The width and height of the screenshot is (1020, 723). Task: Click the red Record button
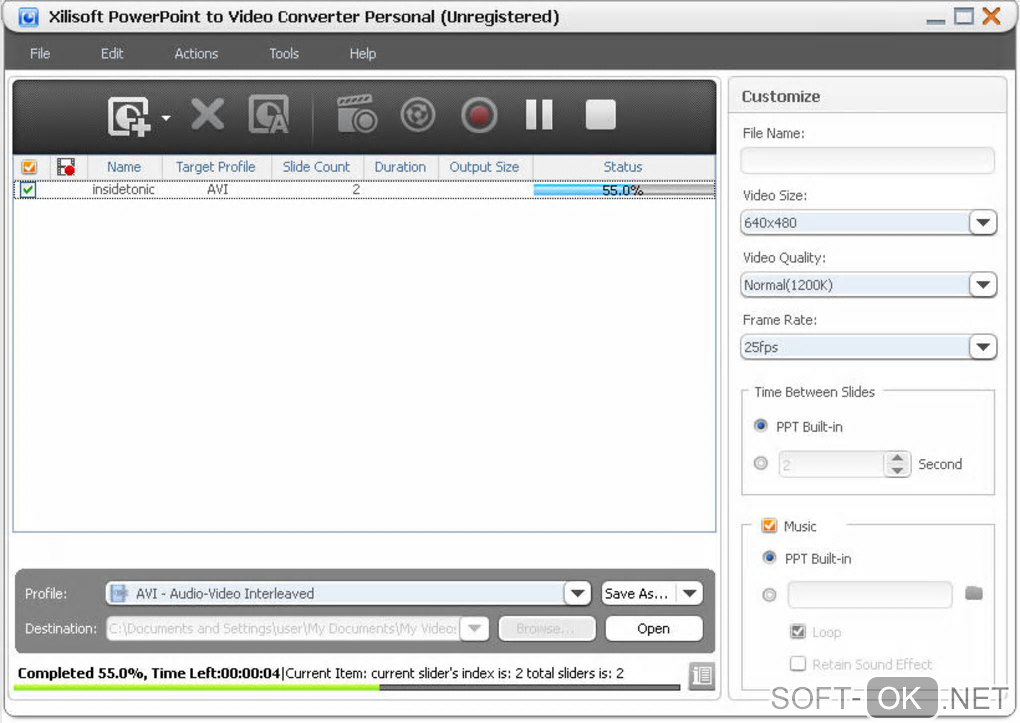pyautogui.click(x=479, y=115)
